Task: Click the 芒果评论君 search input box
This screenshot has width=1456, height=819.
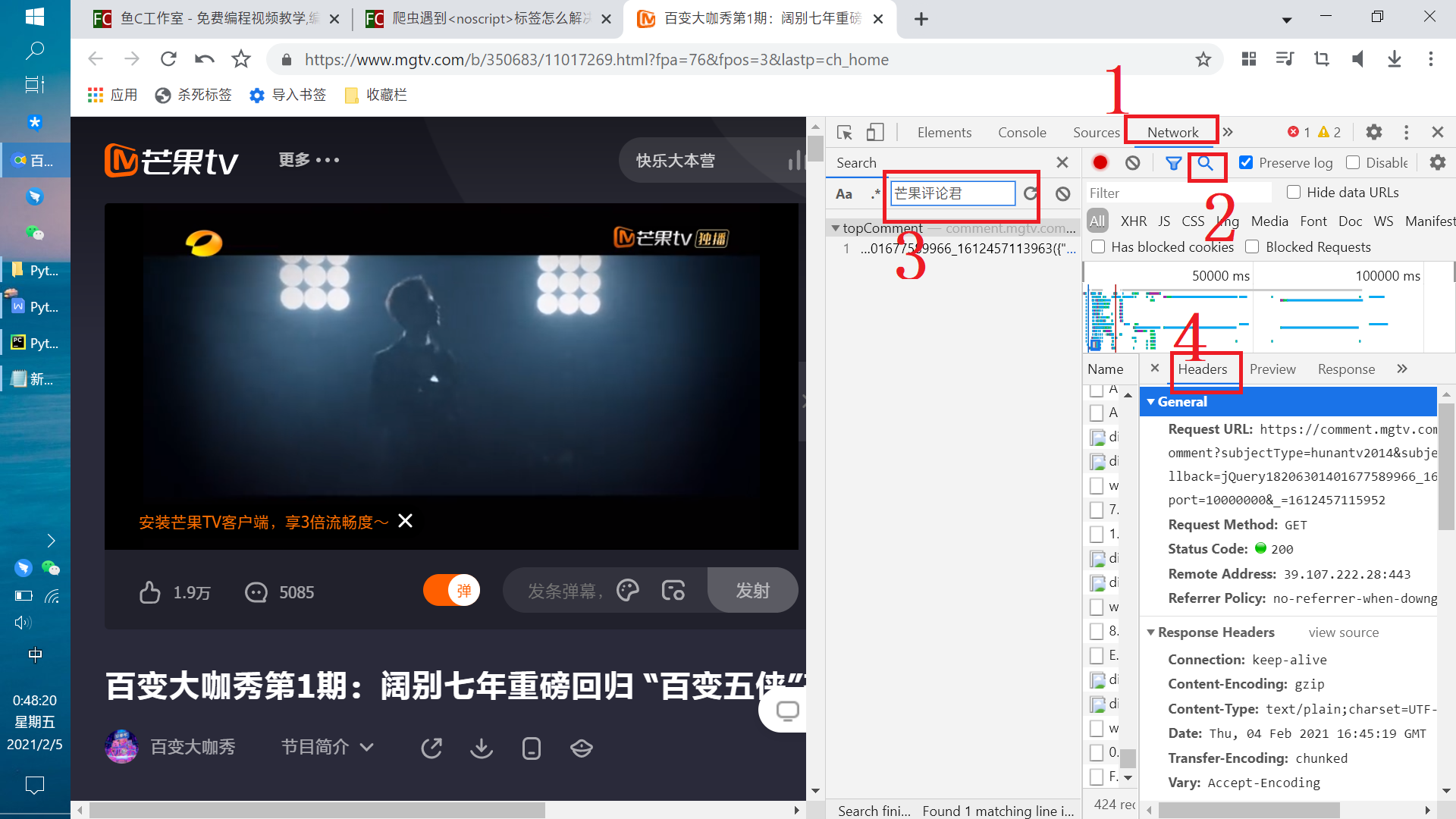Action: click(x=952, y=193)
